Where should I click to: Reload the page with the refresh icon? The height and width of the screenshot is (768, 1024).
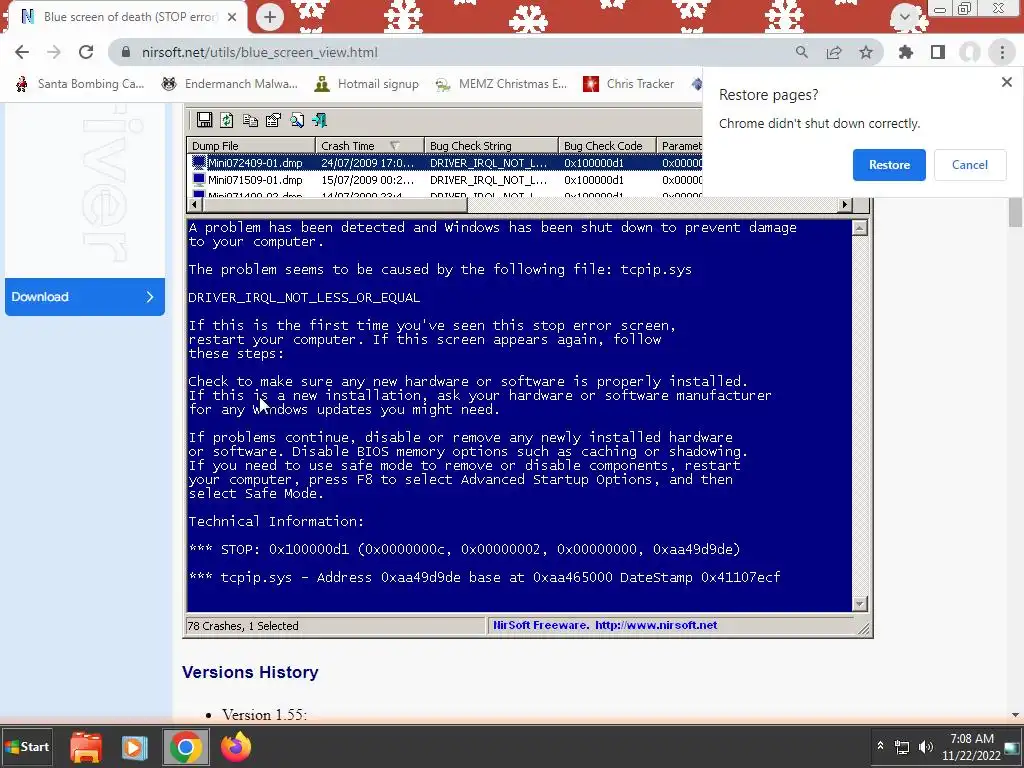(86, 52)
